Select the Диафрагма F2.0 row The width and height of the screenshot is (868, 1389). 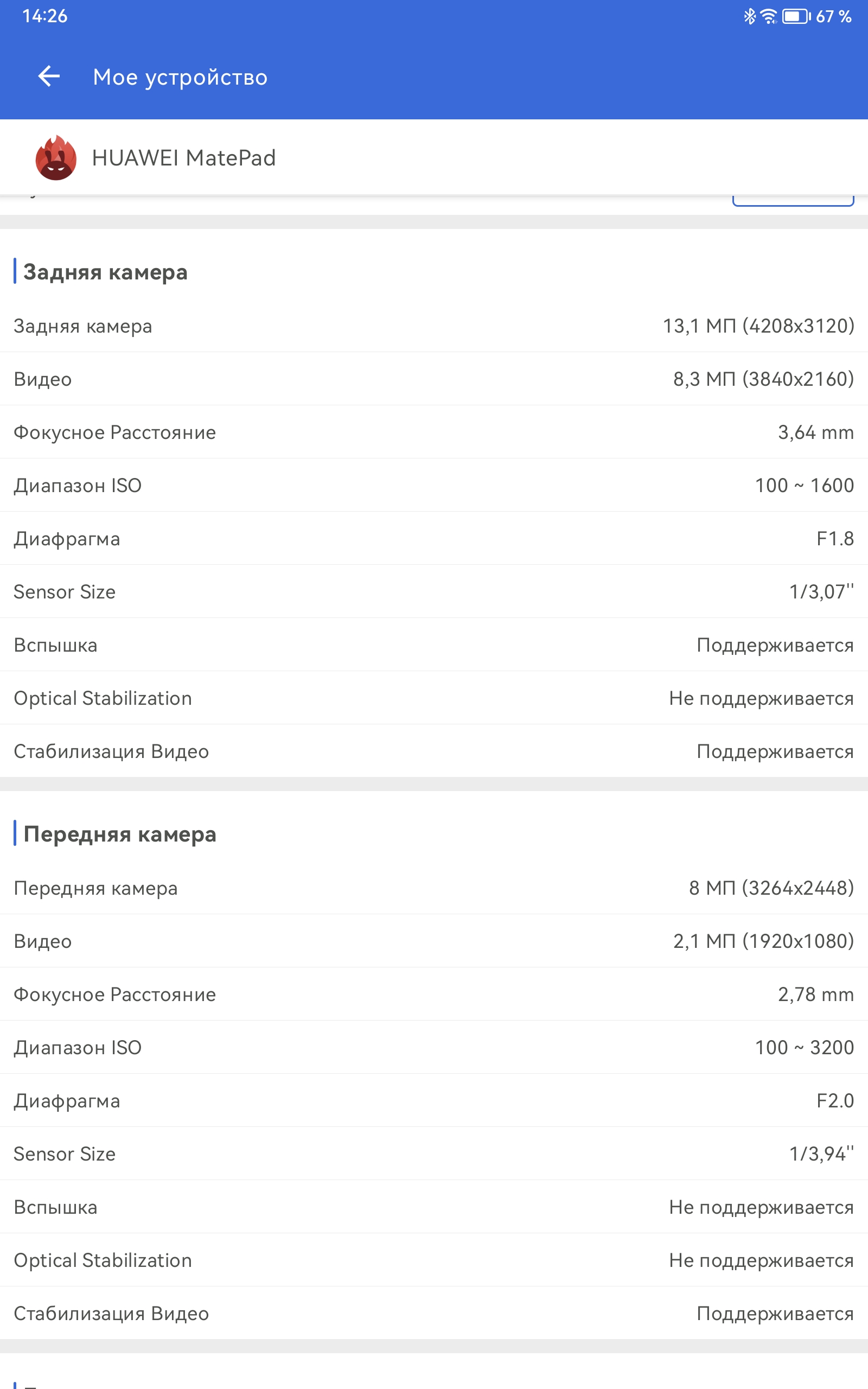pos(434,1101)
